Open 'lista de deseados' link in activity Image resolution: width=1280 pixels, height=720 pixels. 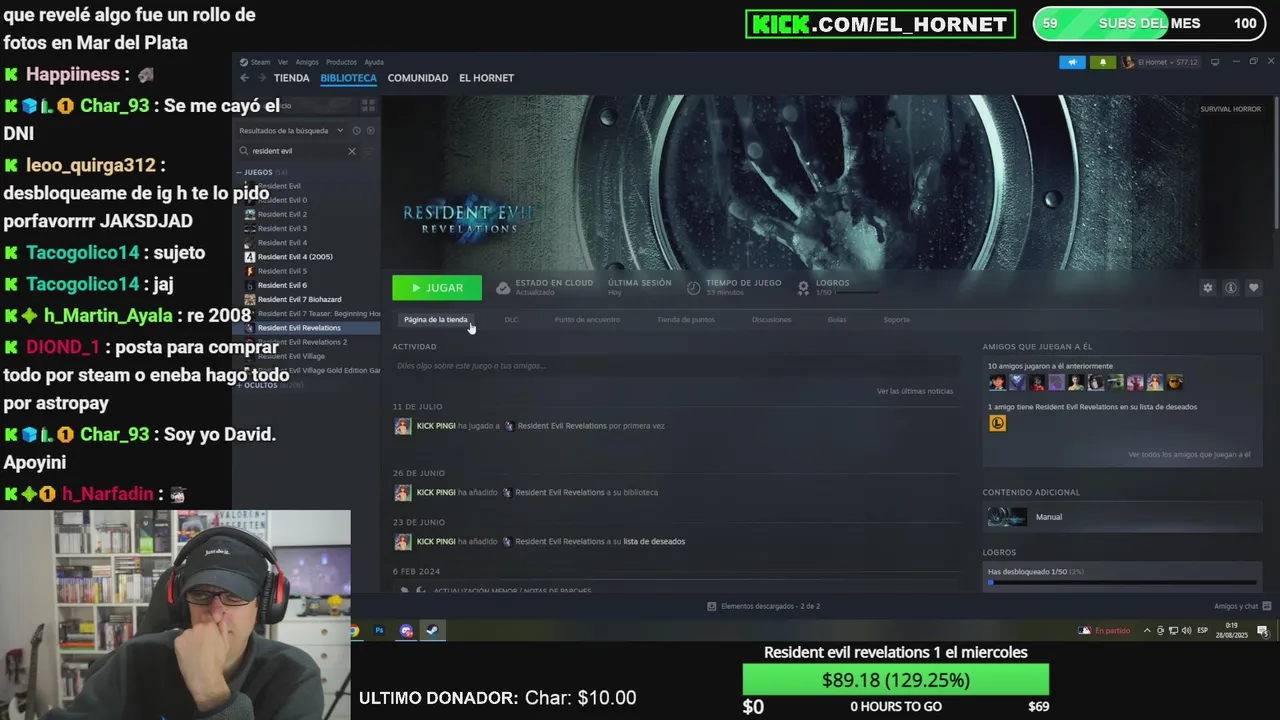tap(654, 542)
